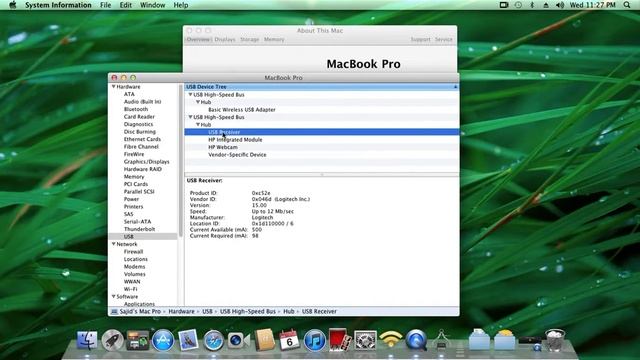Switch to Displays tab in About This Mac
The height and width of the screenshot is (360, 640).
pos(225,40)
